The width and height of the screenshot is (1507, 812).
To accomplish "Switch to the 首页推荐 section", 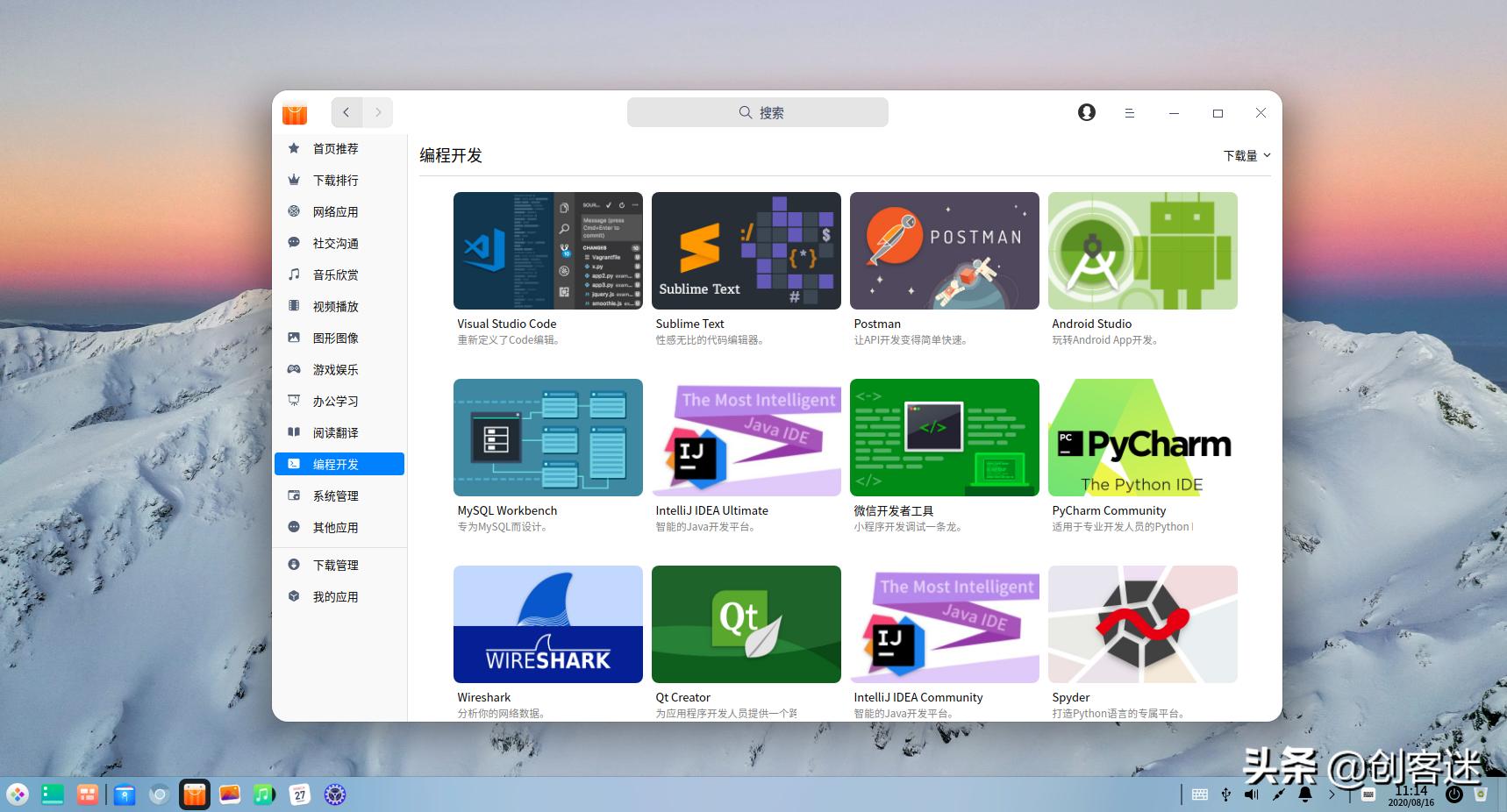I will pyautogui.click(x=334, y=148).
